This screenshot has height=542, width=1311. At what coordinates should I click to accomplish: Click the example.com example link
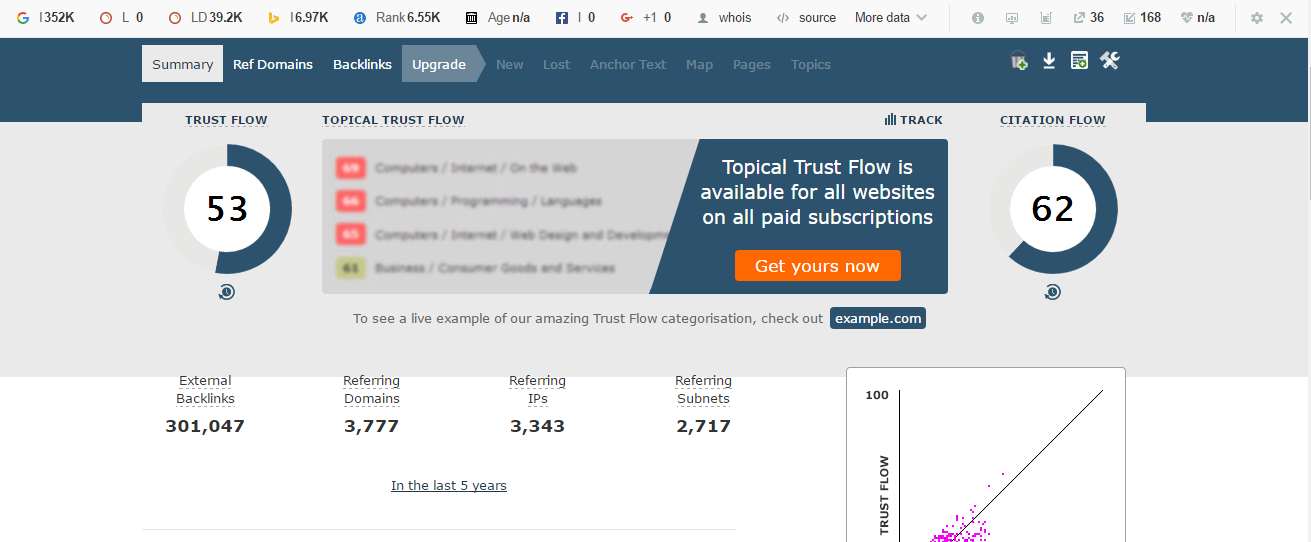878,318
